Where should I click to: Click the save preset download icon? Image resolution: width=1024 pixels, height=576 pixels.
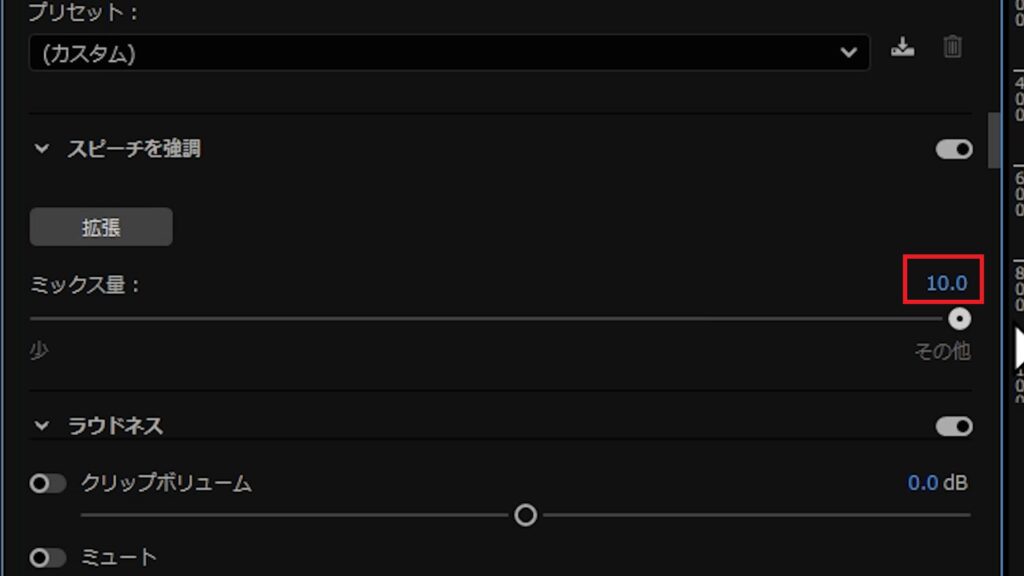coord(903,47)
